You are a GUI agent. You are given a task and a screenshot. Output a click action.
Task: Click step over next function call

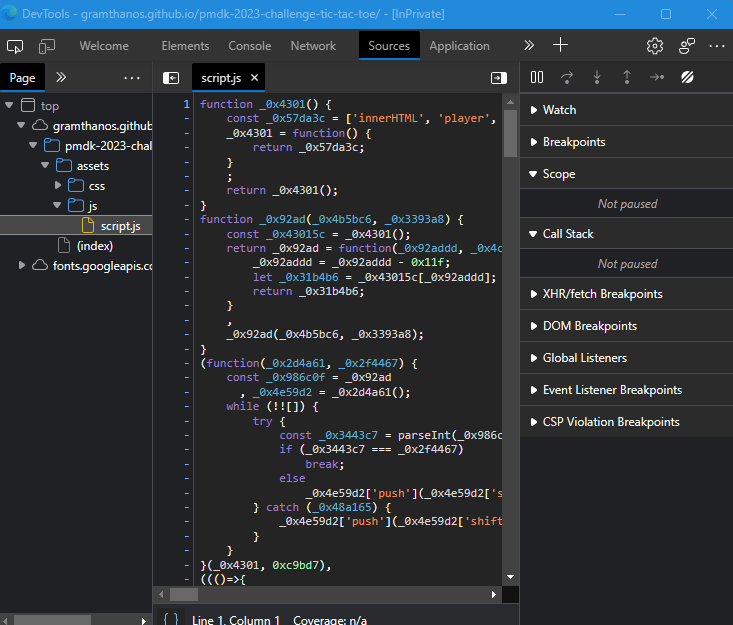[567, 77]
